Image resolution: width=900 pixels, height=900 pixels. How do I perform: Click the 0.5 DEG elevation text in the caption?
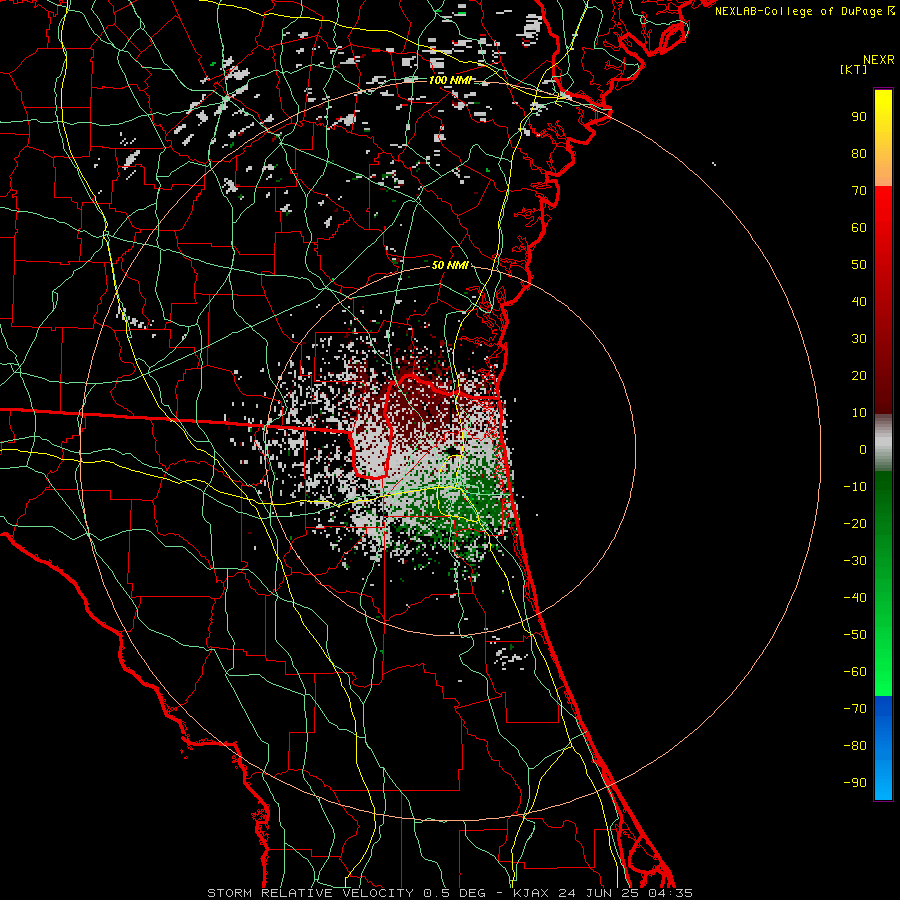(454, 893)
